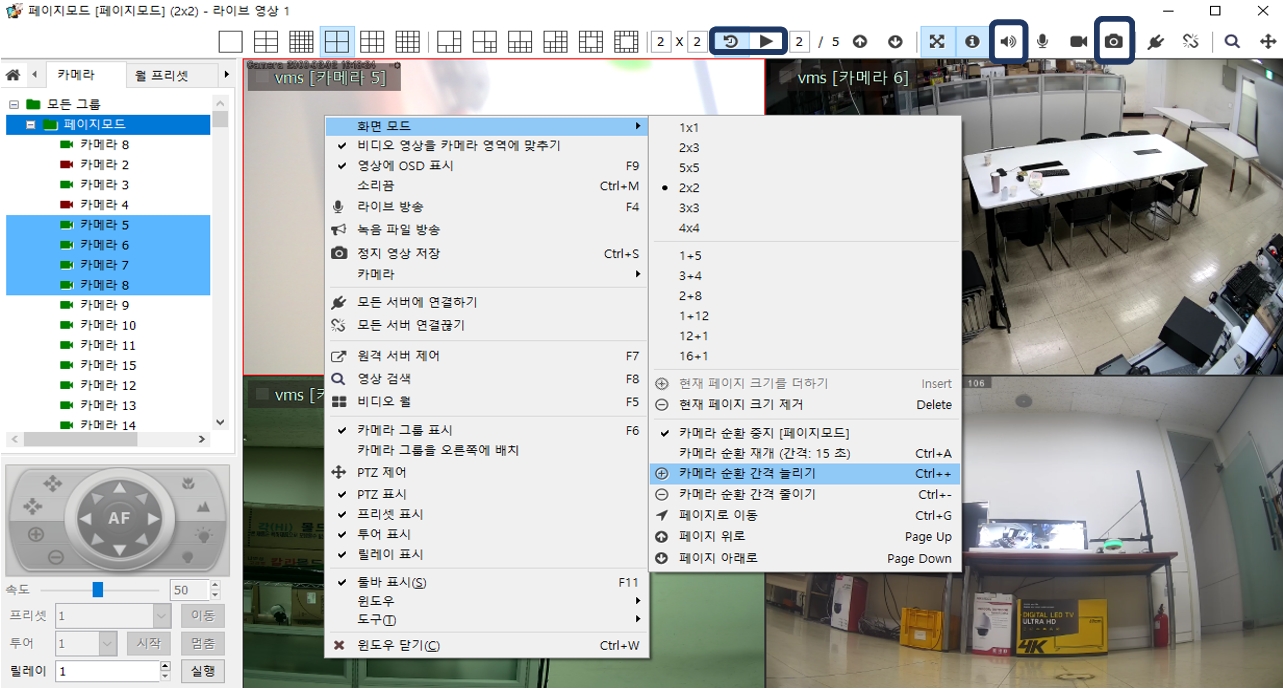Select the single-view 1x1 layout icon
The height and width of the screenshot is (689, 1283).
(x=230, y=42)
